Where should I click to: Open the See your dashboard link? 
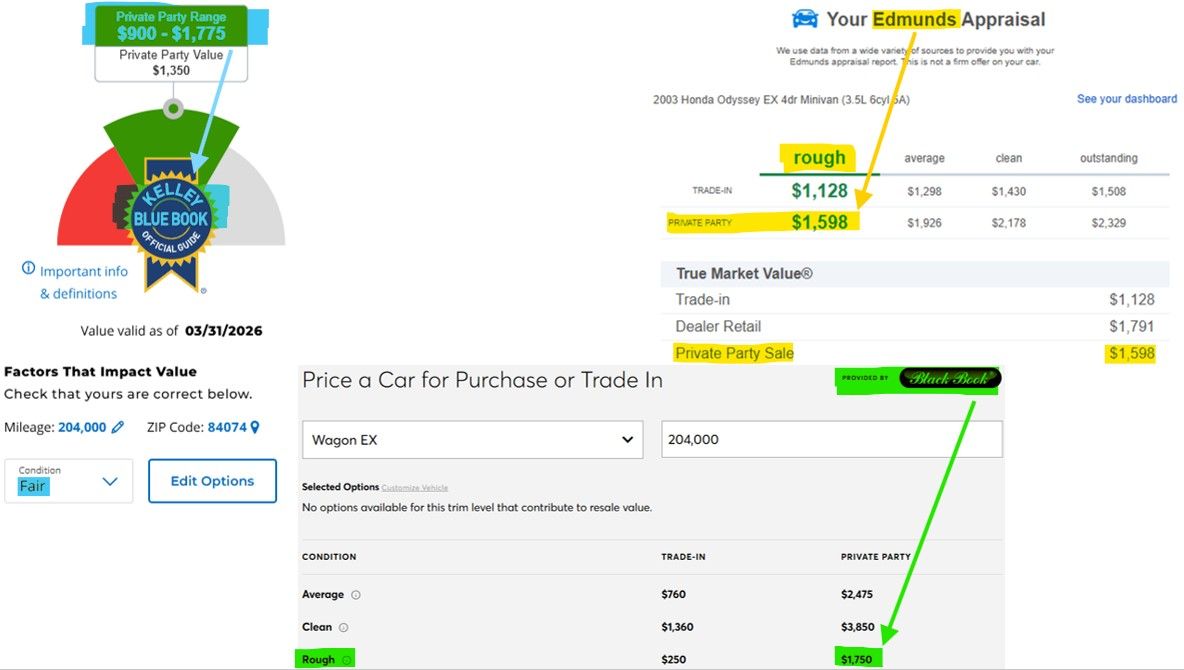click(1126, 99)
